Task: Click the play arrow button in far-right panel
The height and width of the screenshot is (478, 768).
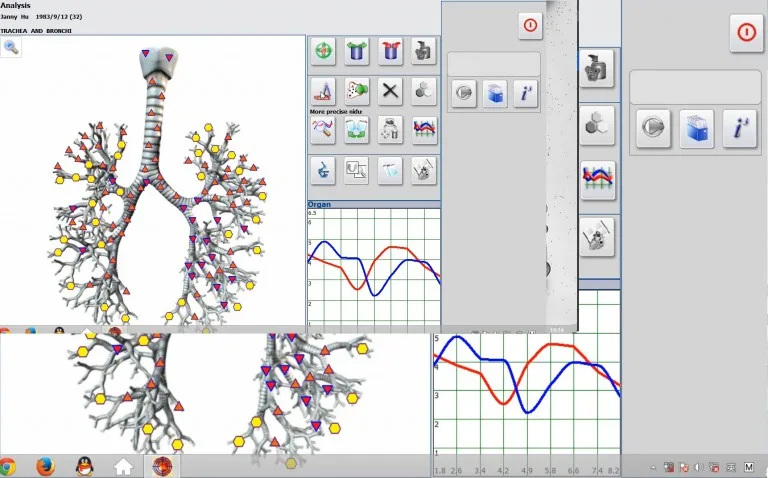Action: coord(653,129)
